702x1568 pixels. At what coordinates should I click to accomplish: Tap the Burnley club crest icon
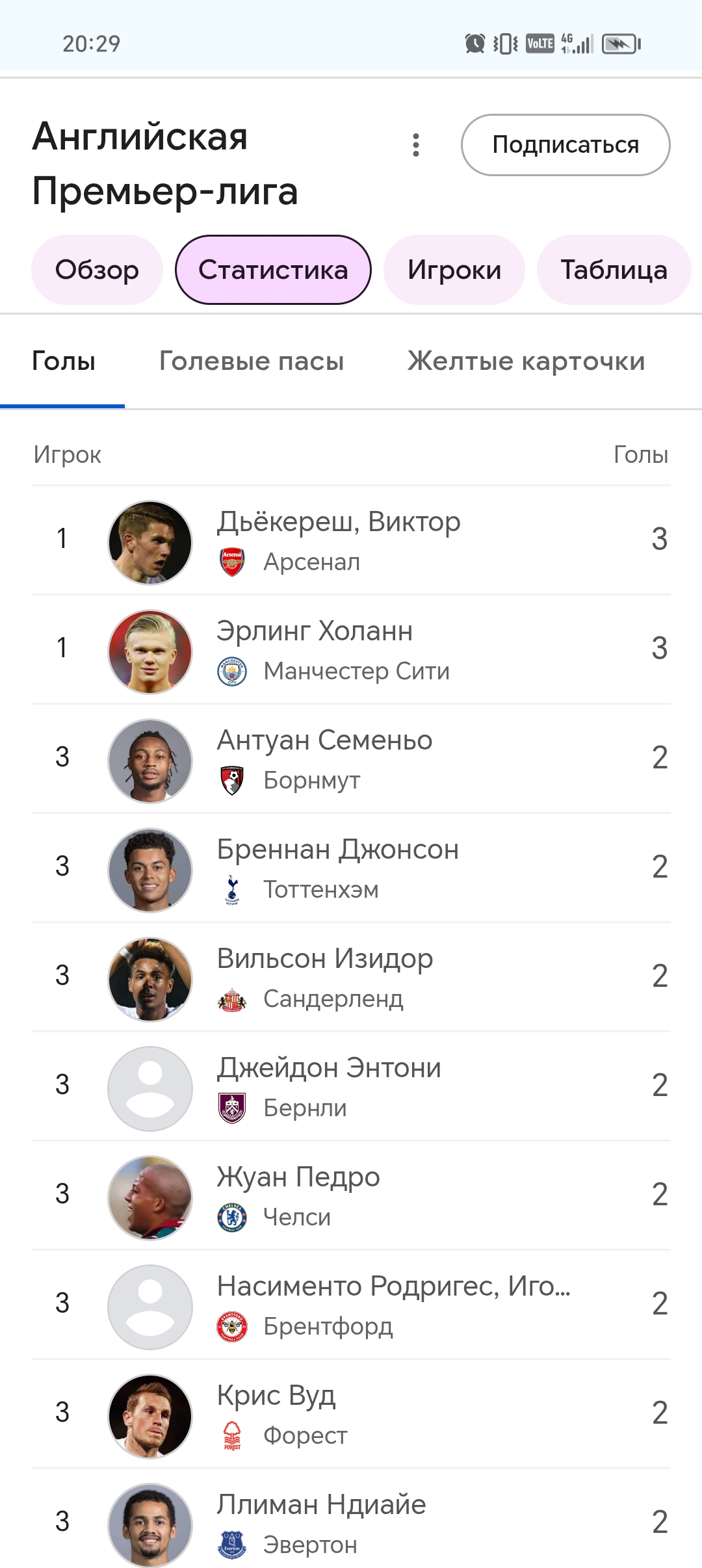(232, 1108)
